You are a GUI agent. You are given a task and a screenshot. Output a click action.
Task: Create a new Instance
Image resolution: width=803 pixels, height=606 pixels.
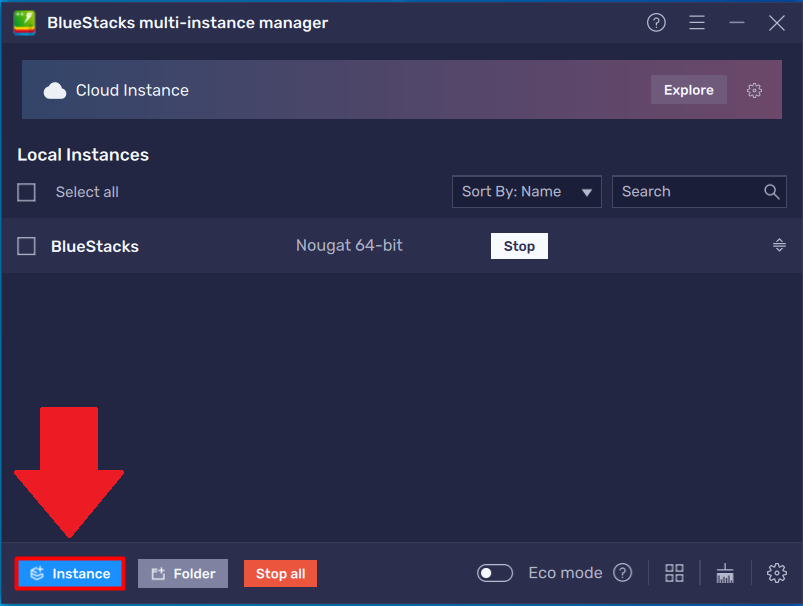70,573
